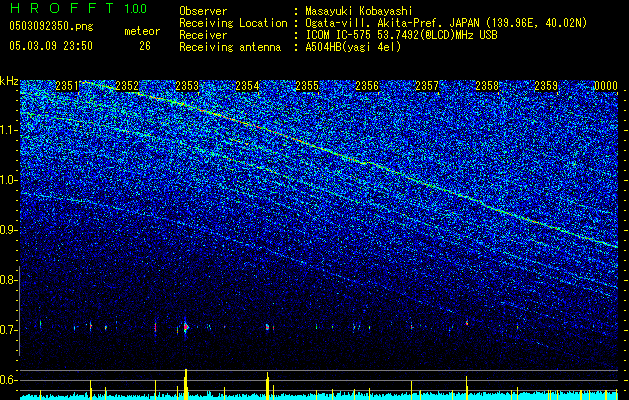Select antenna text A504HB(yagi 4el)

tap(353, 47)
